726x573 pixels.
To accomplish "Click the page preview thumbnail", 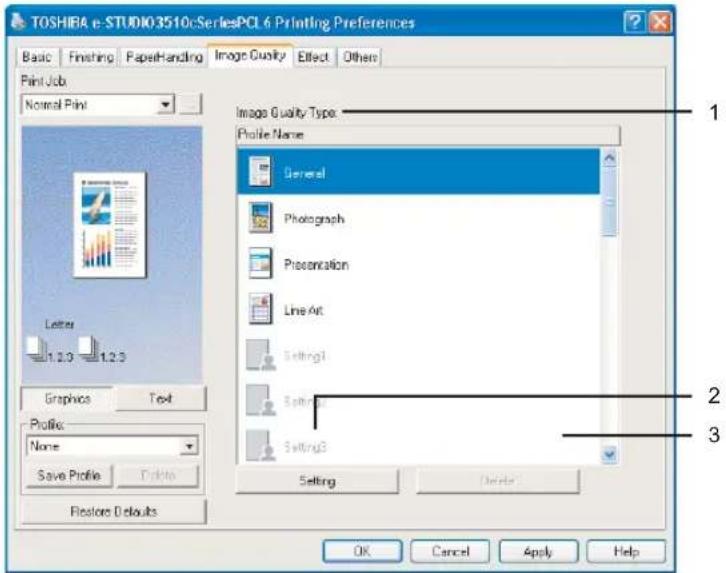I will tap(110, 225).
